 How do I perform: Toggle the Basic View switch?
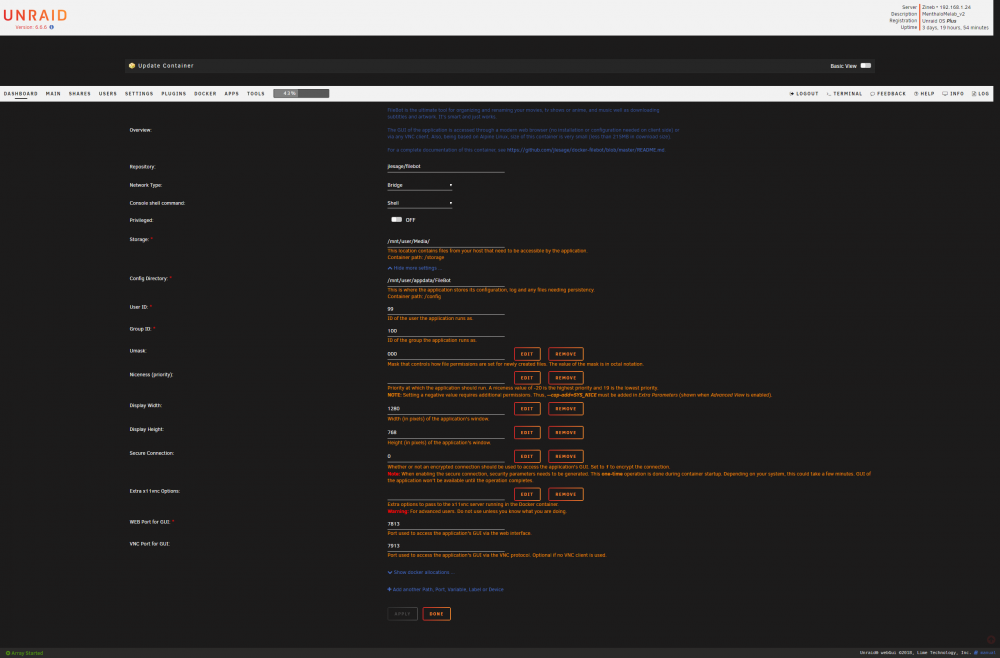point(865,66)
